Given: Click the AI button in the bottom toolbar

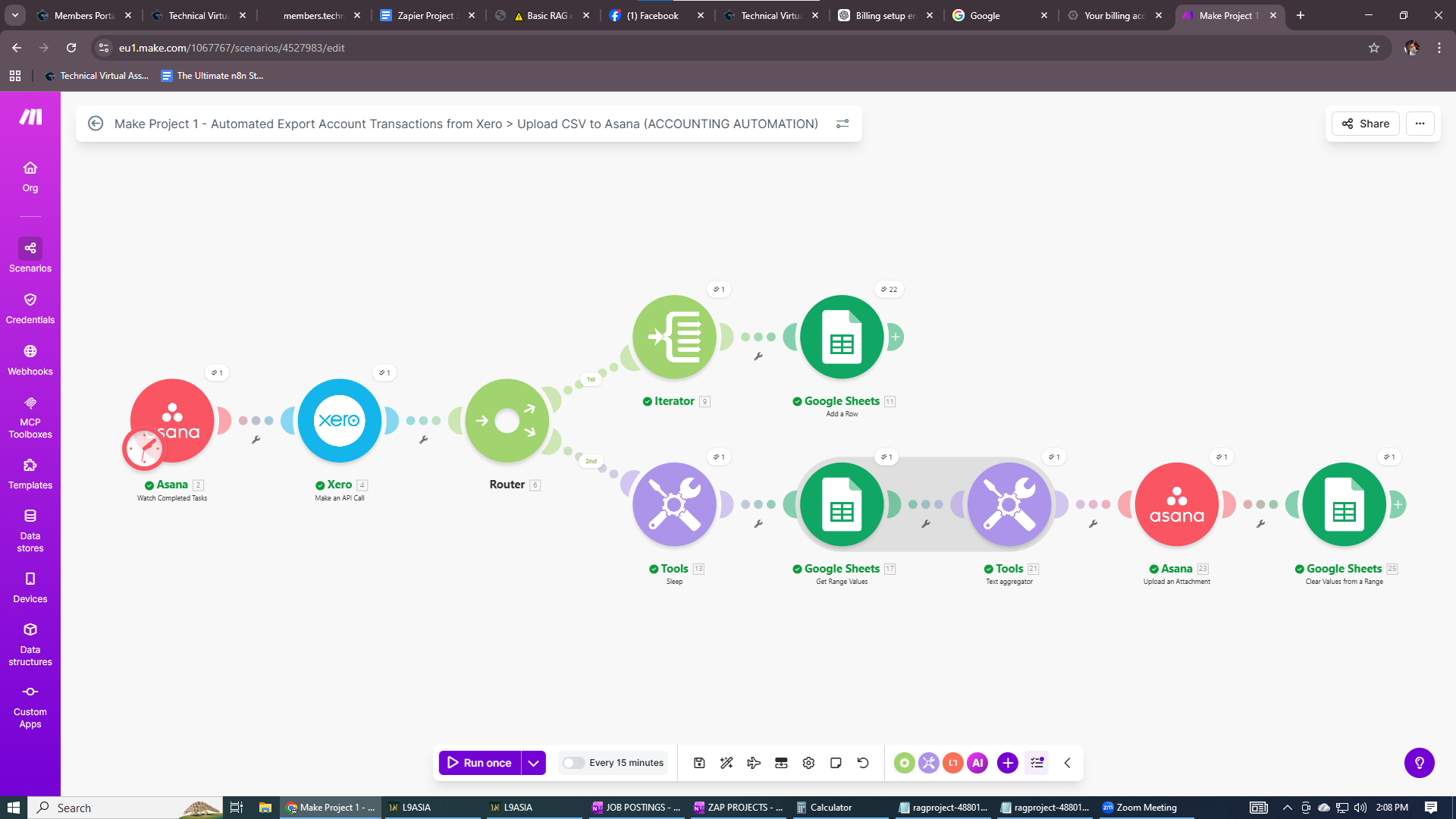Looking at the screenshot, I should [977, 763].
